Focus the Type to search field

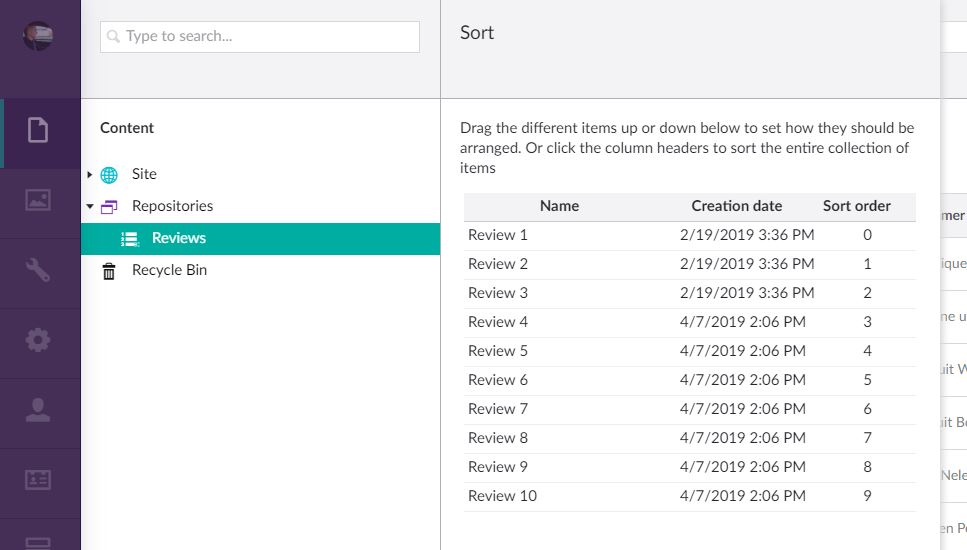click(x=260, y=37)
